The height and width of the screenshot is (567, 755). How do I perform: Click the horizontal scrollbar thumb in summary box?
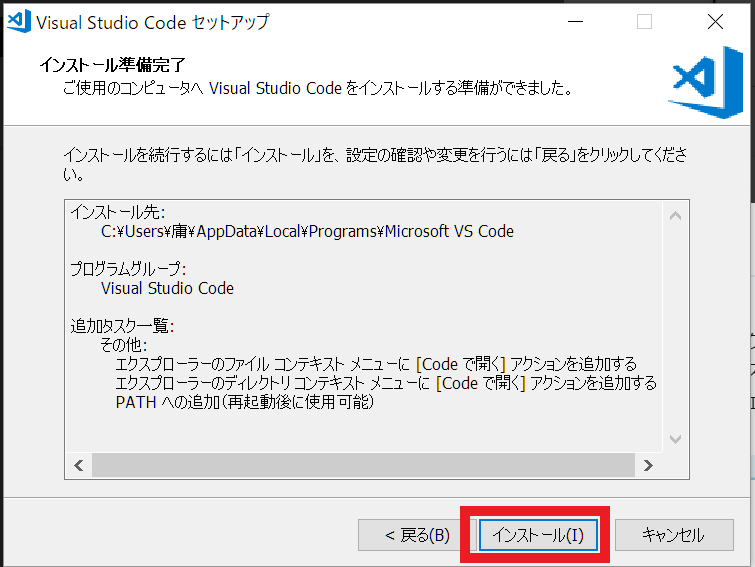tap(364, 465)
